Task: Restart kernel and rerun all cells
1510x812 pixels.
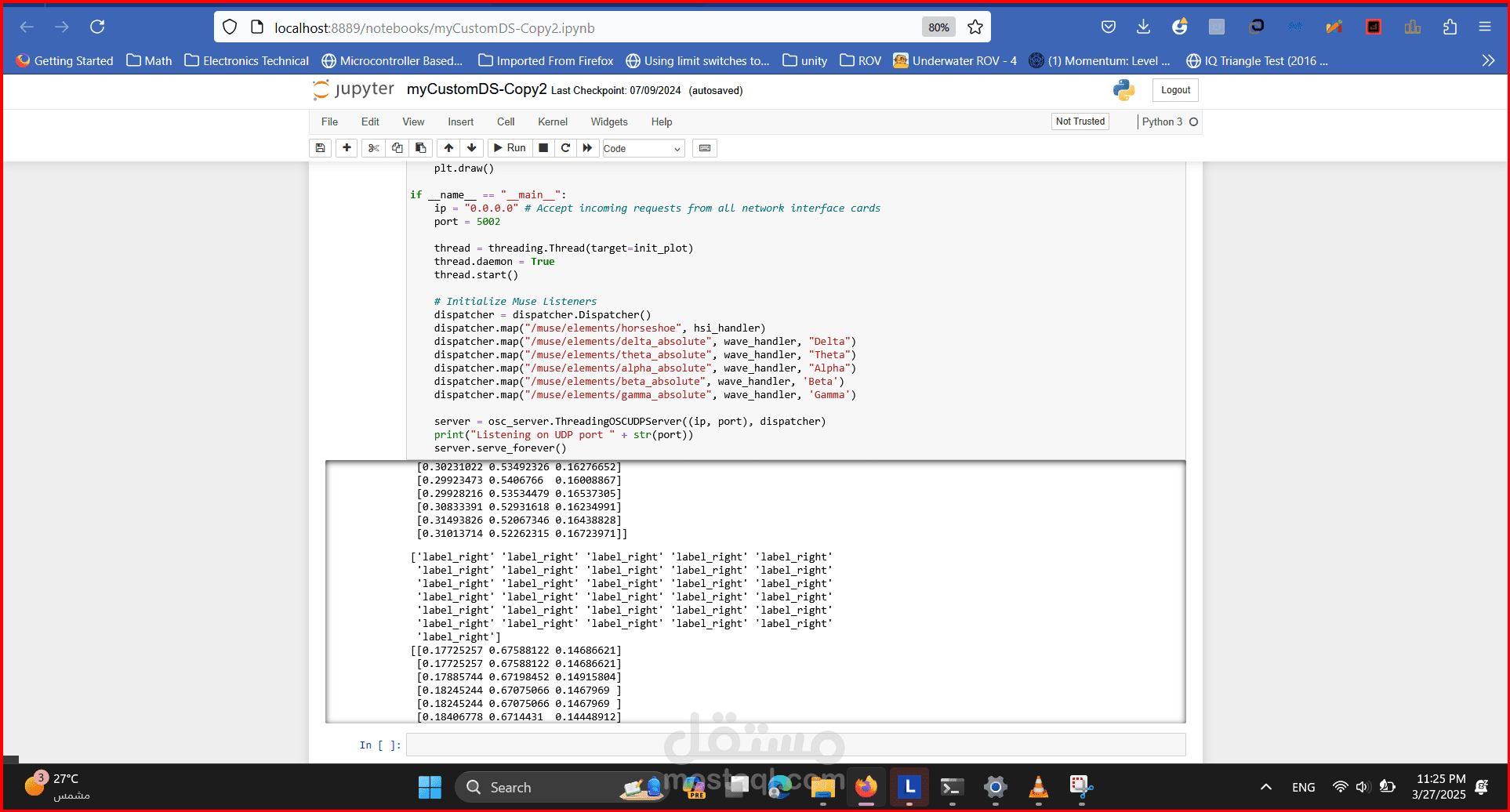Action: 587,148
